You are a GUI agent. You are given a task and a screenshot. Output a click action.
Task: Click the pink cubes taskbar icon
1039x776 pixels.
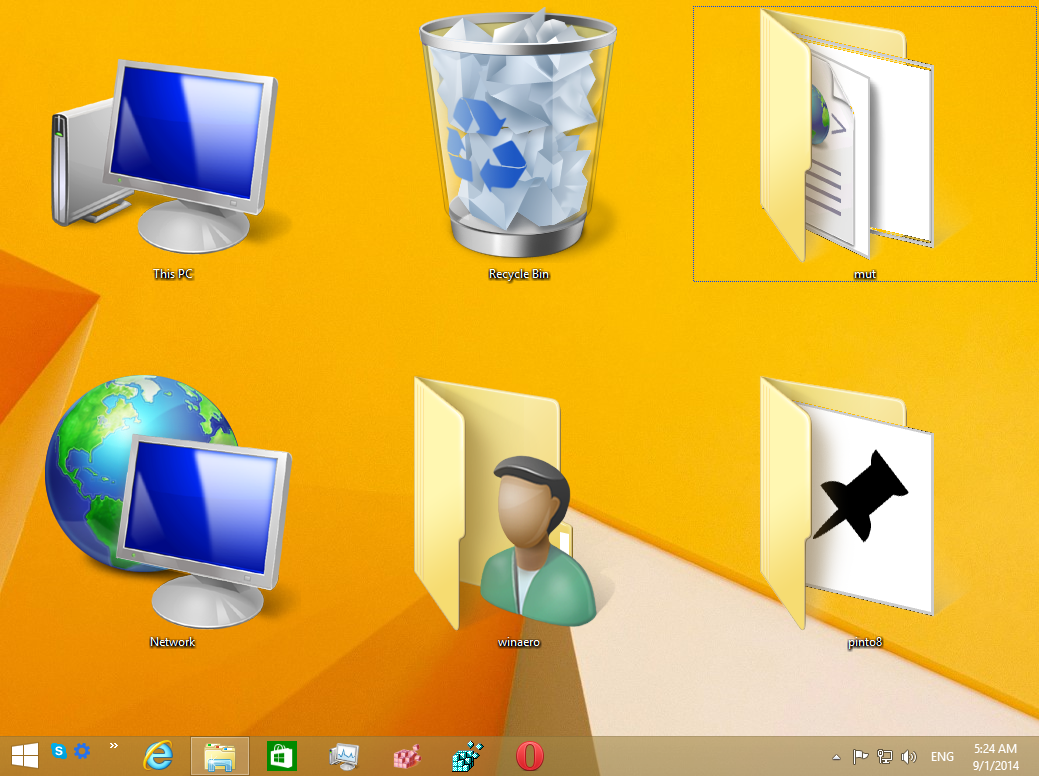pyautogui.click(x=406, y=757)
